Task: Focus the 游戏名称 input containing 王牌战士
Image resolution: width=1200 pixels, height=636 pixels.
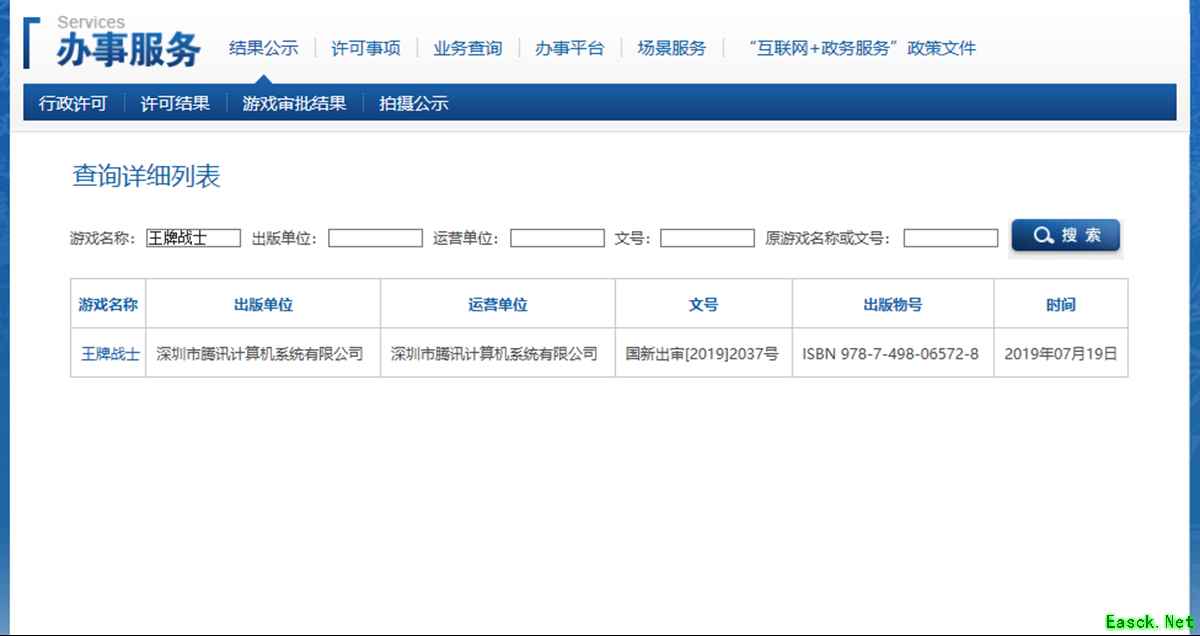Action: (x=193, y=238)
